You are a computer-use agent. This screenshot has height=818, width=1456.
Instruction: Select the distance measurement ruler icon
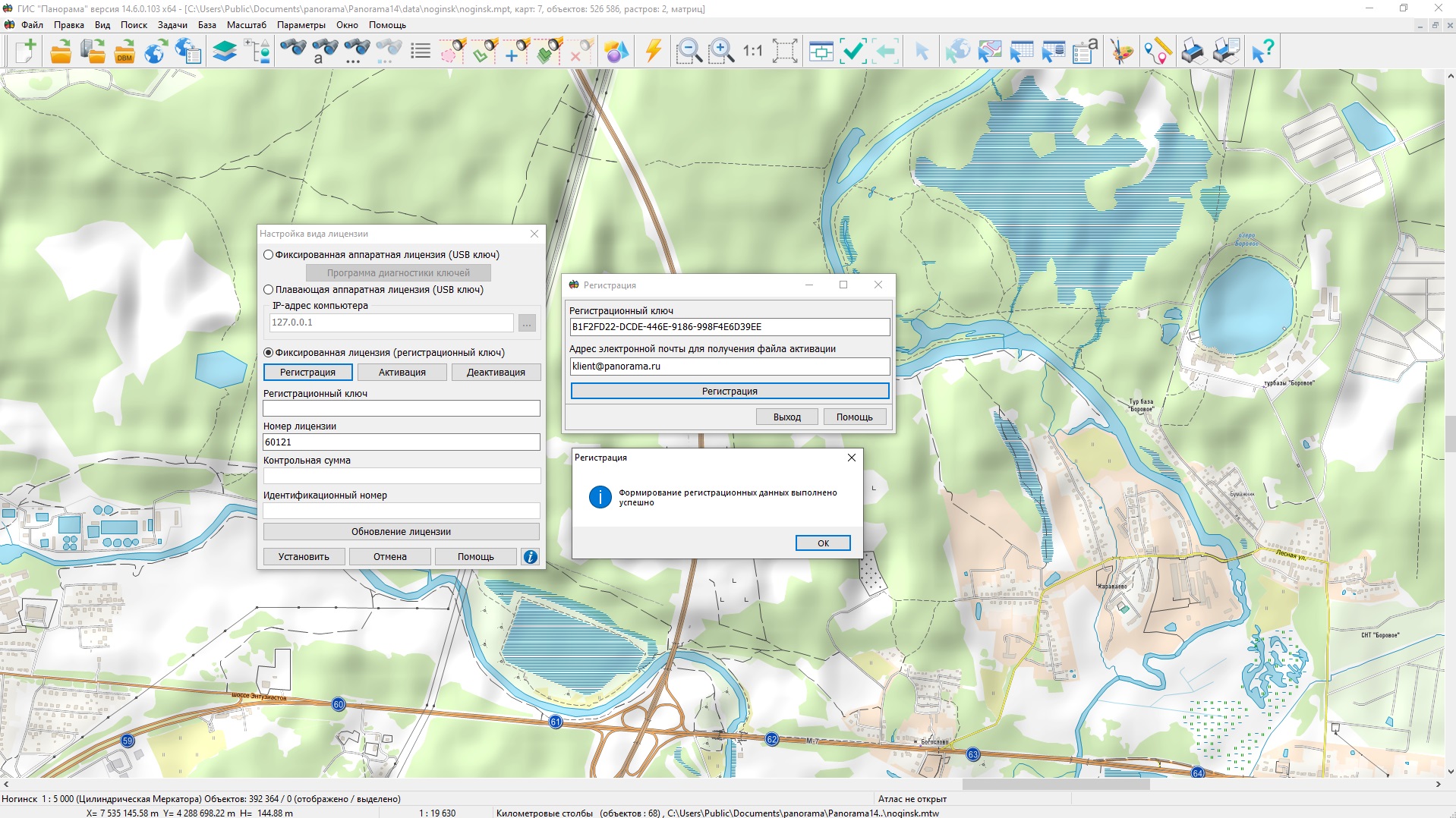coord(1158,52)
